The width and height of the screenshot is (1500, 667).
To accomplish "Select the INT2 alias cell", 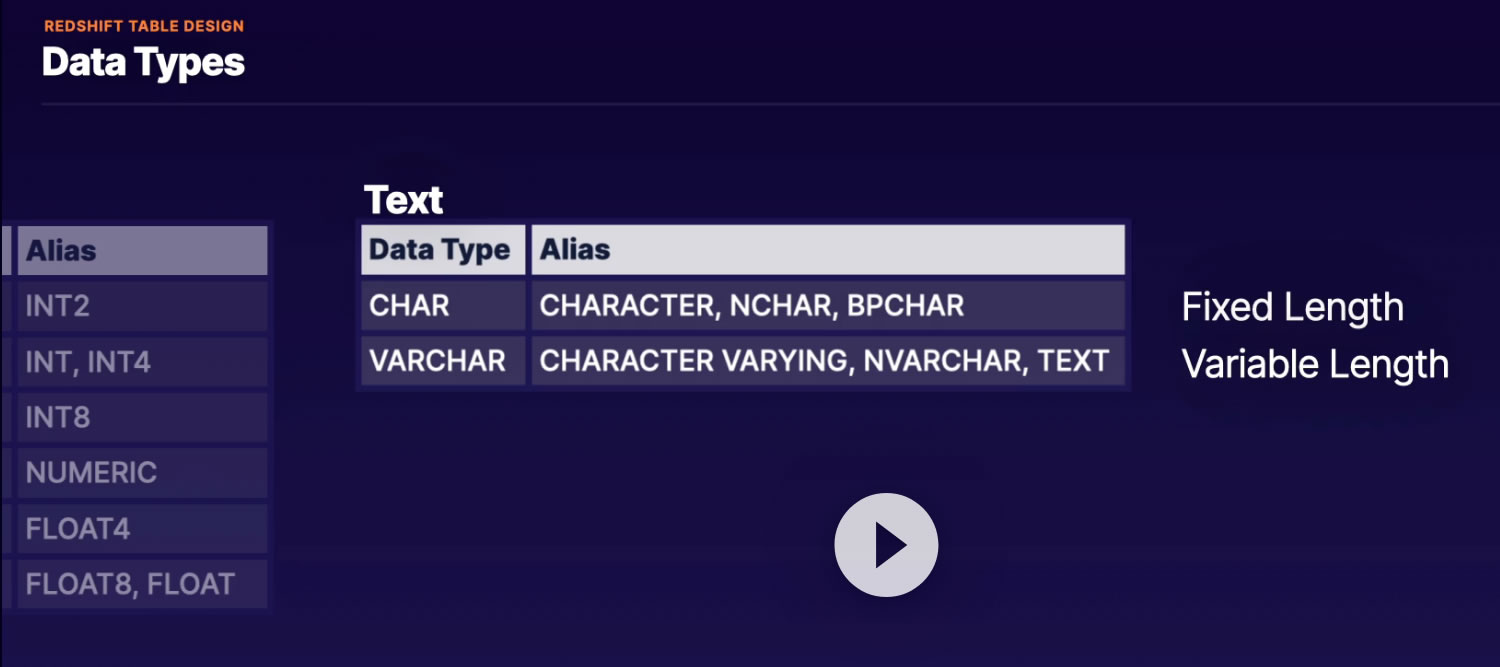I will [142, 306].
